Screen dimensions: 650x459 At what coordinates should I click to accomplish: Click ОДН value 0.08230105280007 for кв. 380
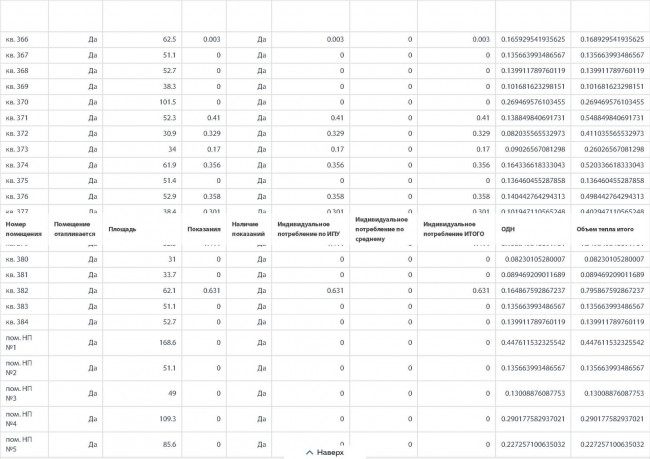(535, 260)
